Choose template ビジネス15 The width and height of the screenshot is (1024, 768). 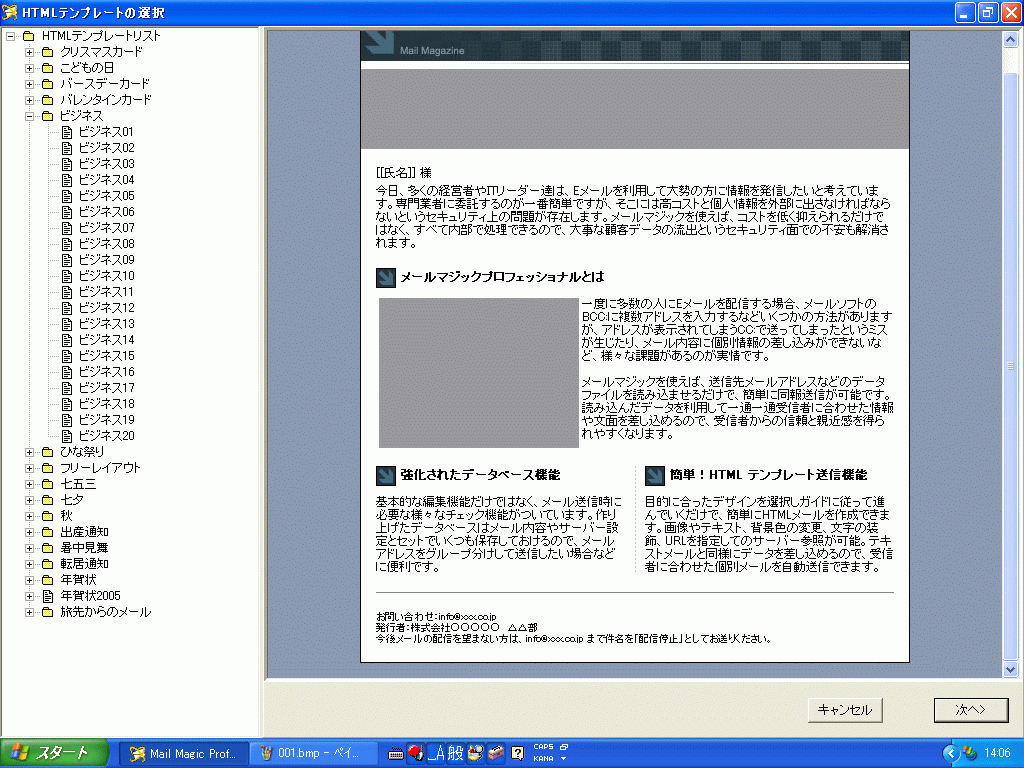106,356
